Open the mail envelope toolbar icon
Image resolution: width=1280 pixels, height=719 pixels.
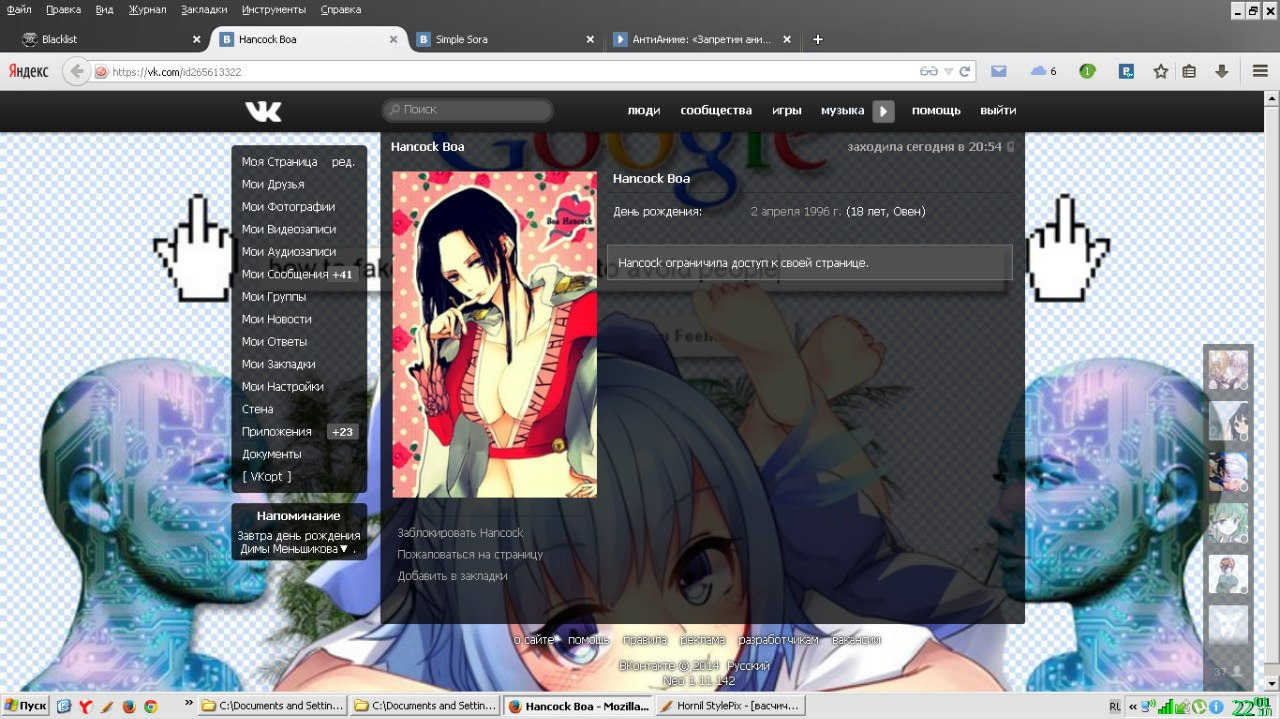pyautogui.click(x=998, y=71)
